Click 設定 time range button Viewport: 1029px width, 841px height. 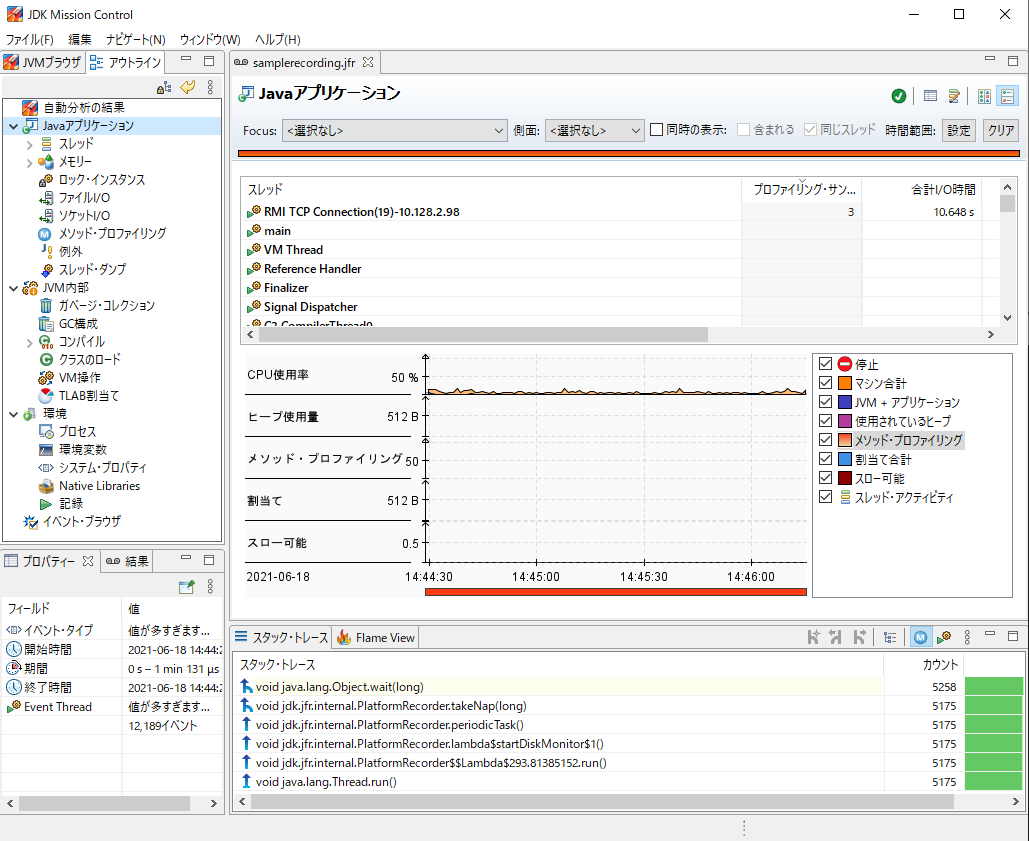tap(959, 130)
